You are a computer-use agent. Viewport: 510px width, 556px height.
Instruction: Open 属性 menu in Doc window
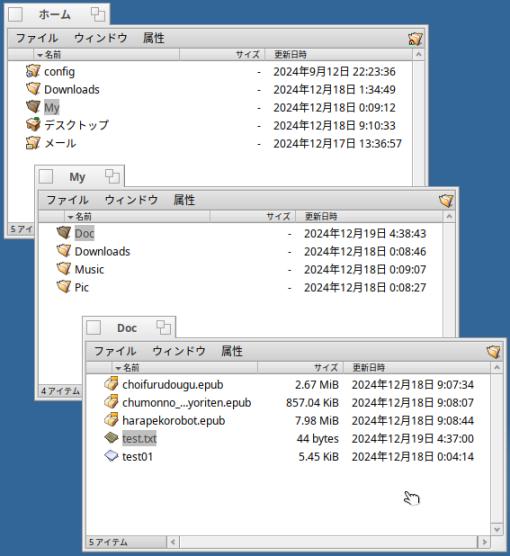pyautogui.click(x=232, y=351)
